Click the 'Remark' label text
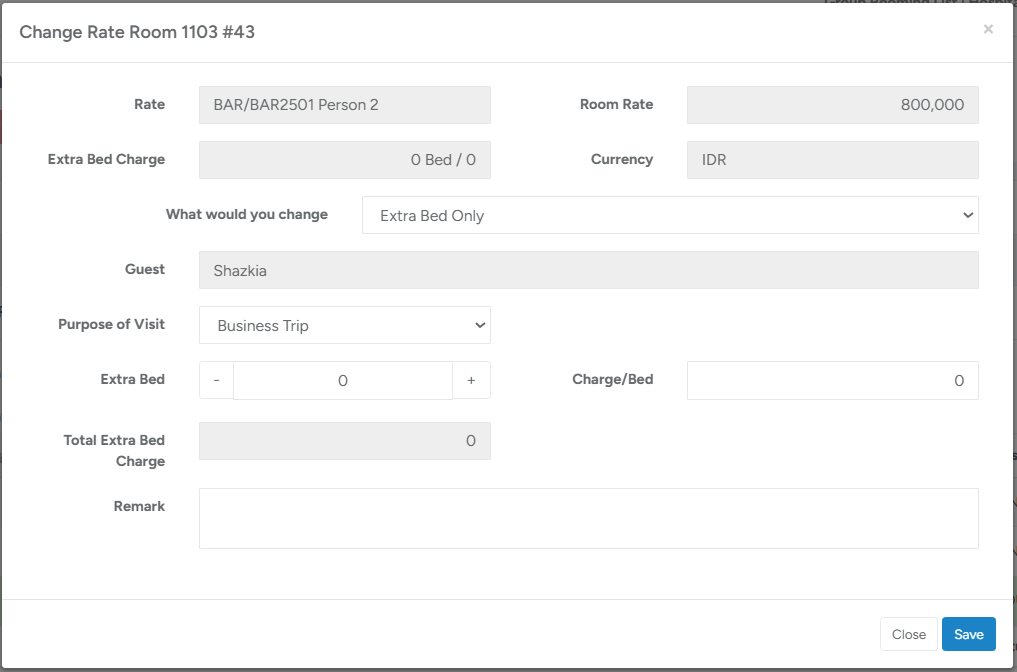The height and width of the screenshot is (672, 1017). (139, 506)
